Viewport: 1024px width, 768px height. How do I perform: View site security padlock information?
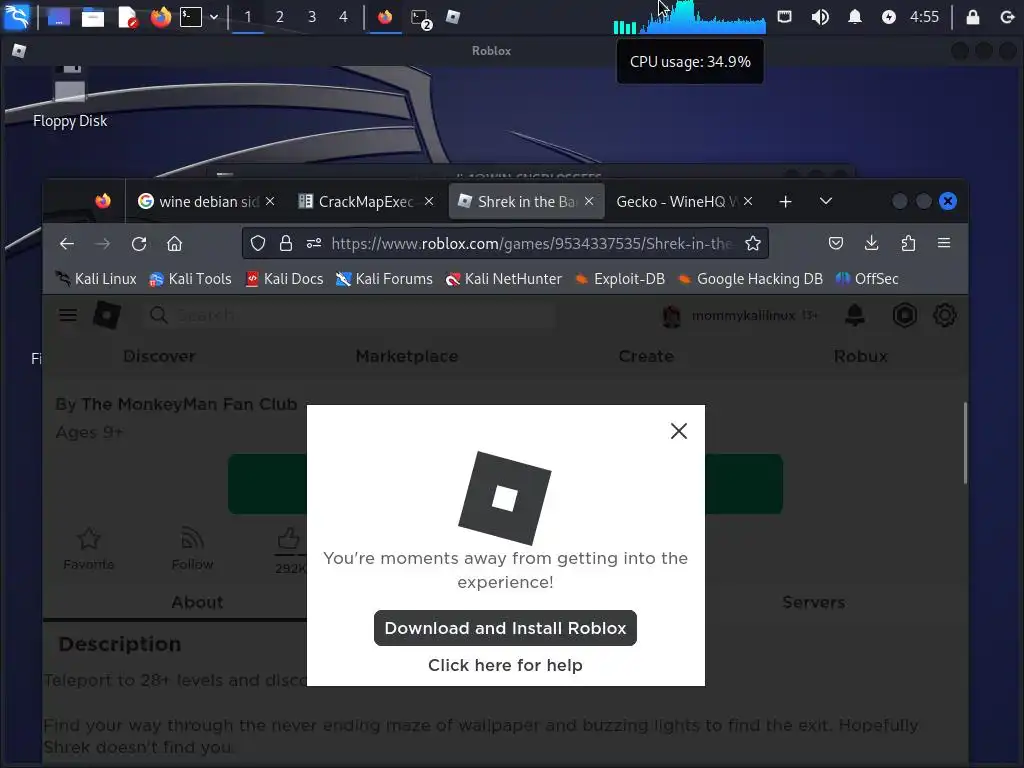tap(285, 244)
